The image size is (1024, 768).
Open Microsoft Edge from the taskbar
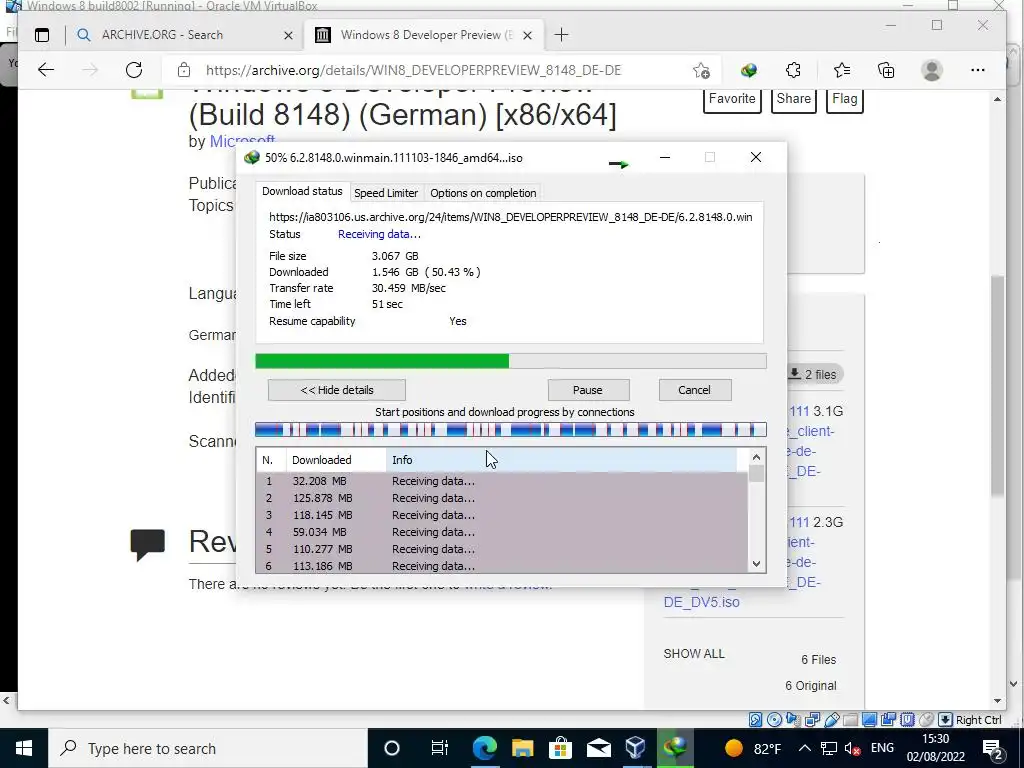[485, 748]
